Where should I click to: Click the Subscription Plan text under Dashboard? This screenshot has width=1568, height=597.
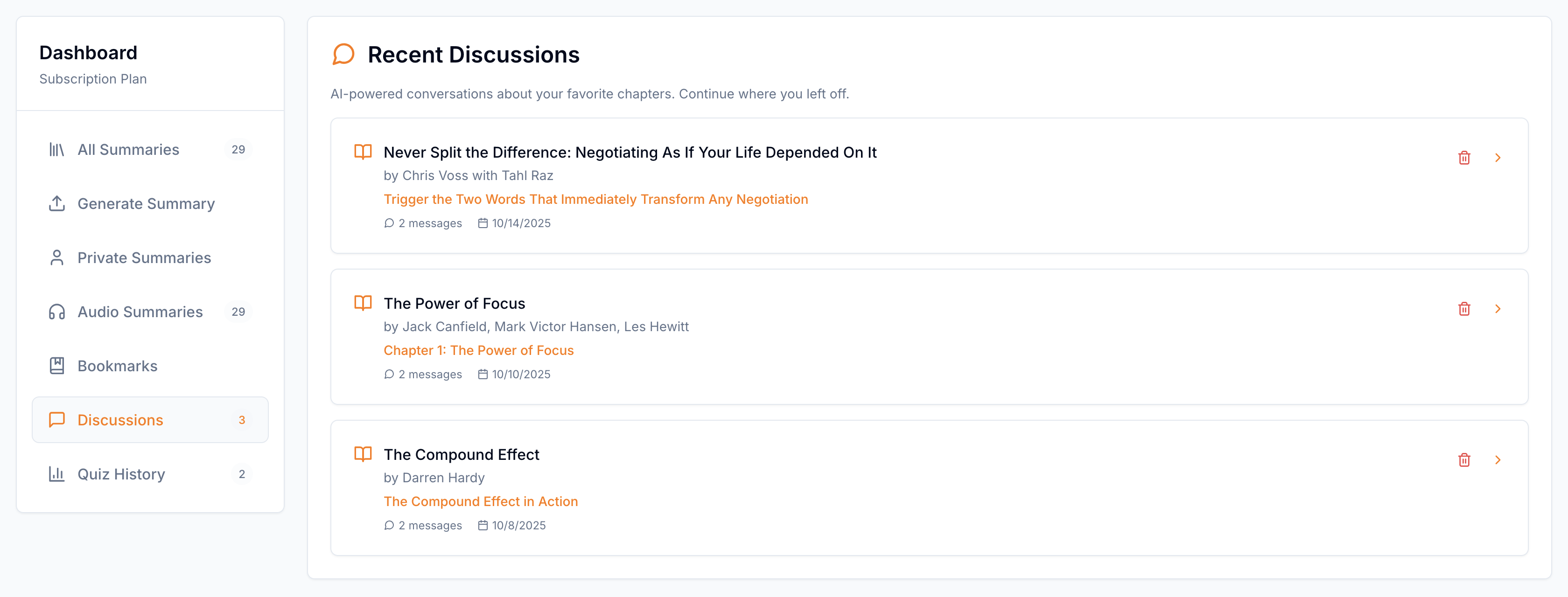[x=93, y=79]
